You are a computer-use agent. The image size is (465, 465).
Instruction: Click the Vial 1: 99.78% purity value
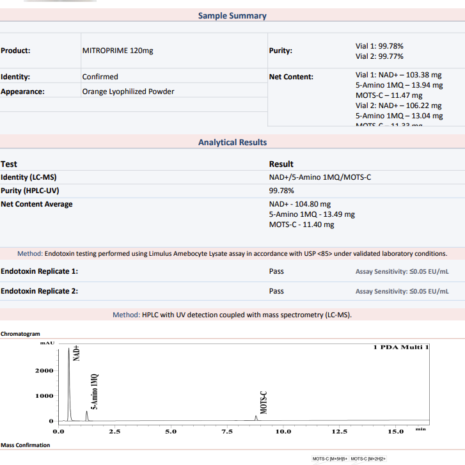click(x=379, y=46)
